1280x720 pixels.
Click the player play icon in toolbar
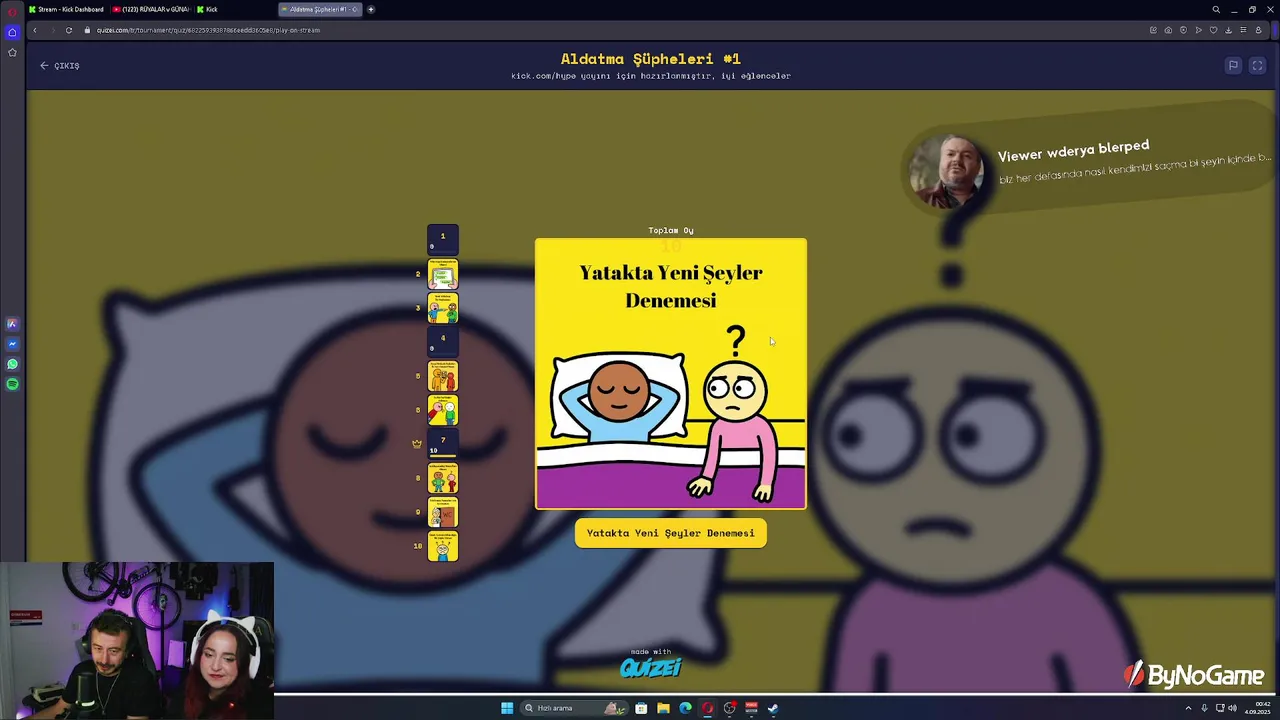click(1198, 30)
